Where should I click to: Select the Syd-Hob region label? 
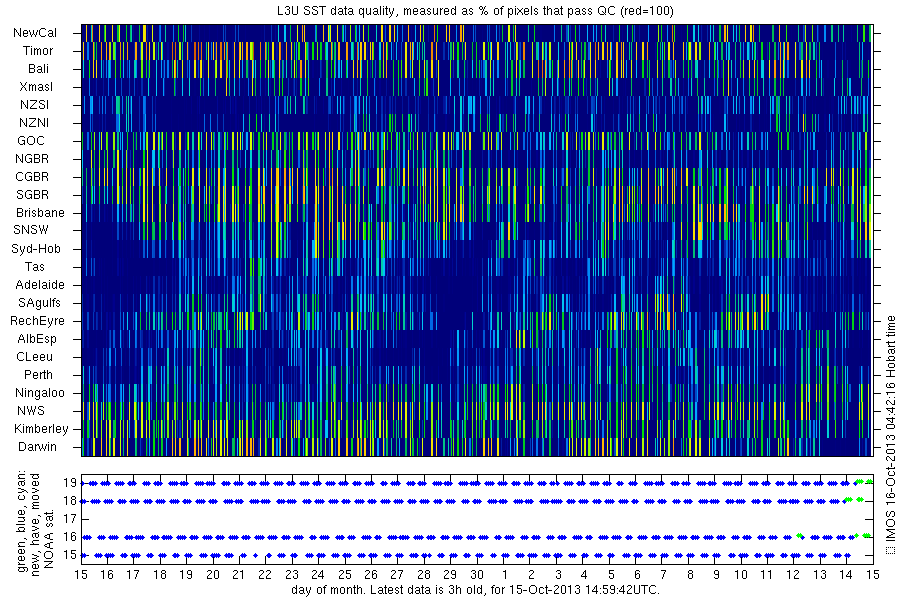pyautogui.click(x=36, y=249)
